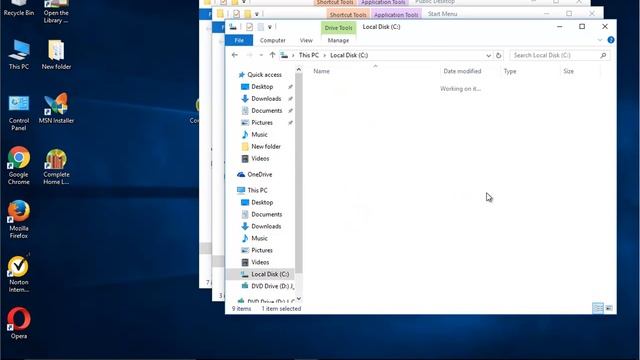Sort by the Name column header
640x360 pixels.
321,71
